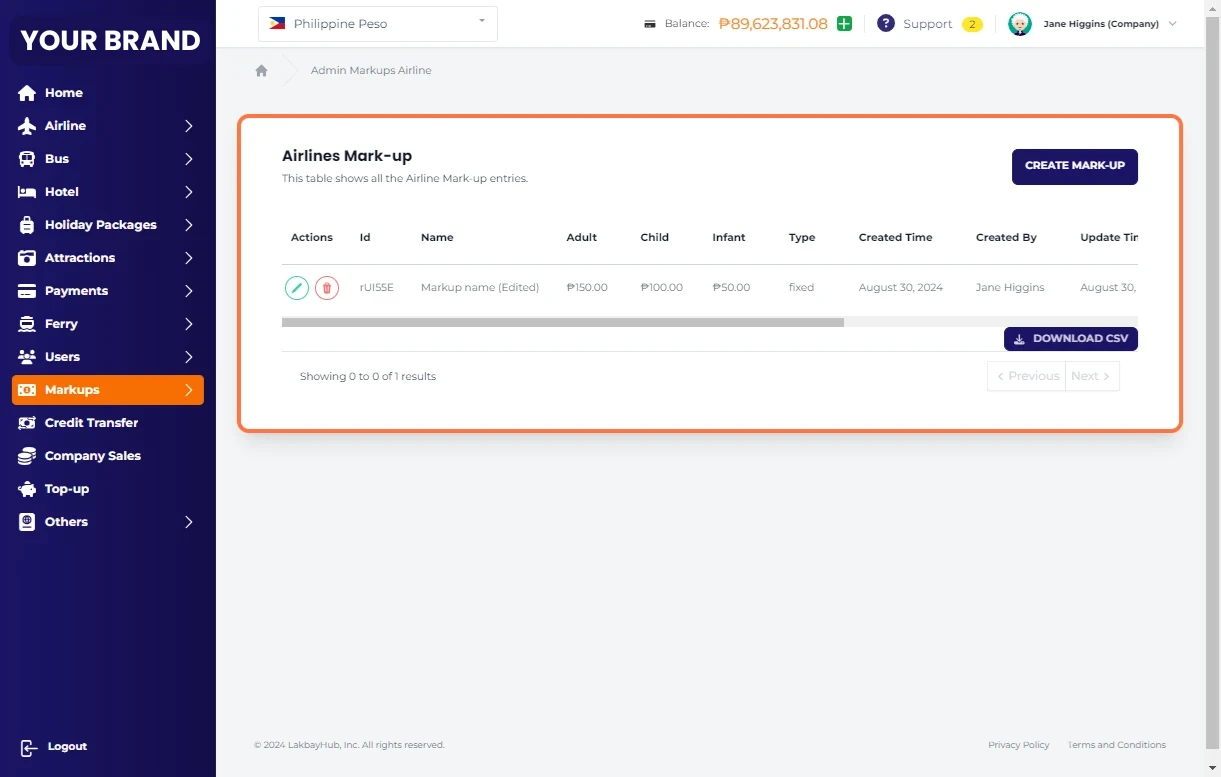This screenshot has width=1221, height=777.
Task: Expand the Airline sidebar submenu
Action: [x=188, y=126]
